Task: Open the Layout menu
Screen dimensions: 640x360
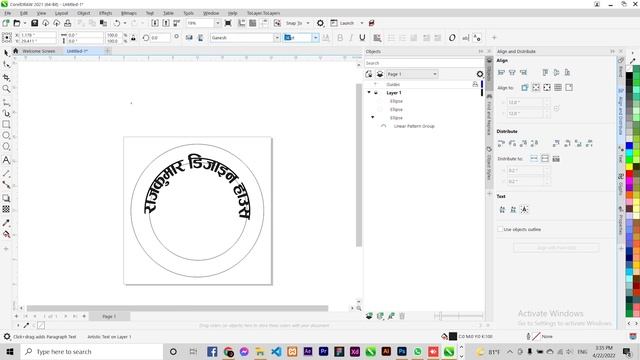Action: (61, 13)
